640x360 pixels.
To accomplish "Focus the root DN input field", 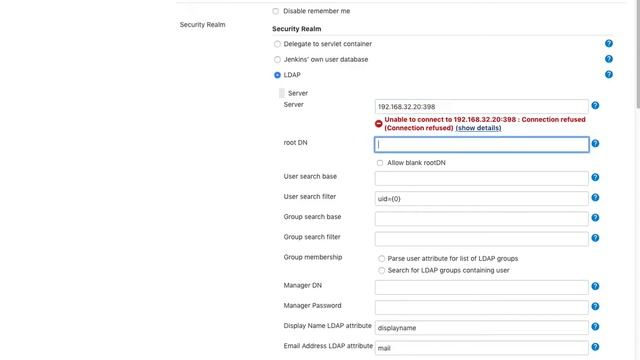I will pos(481,144).
